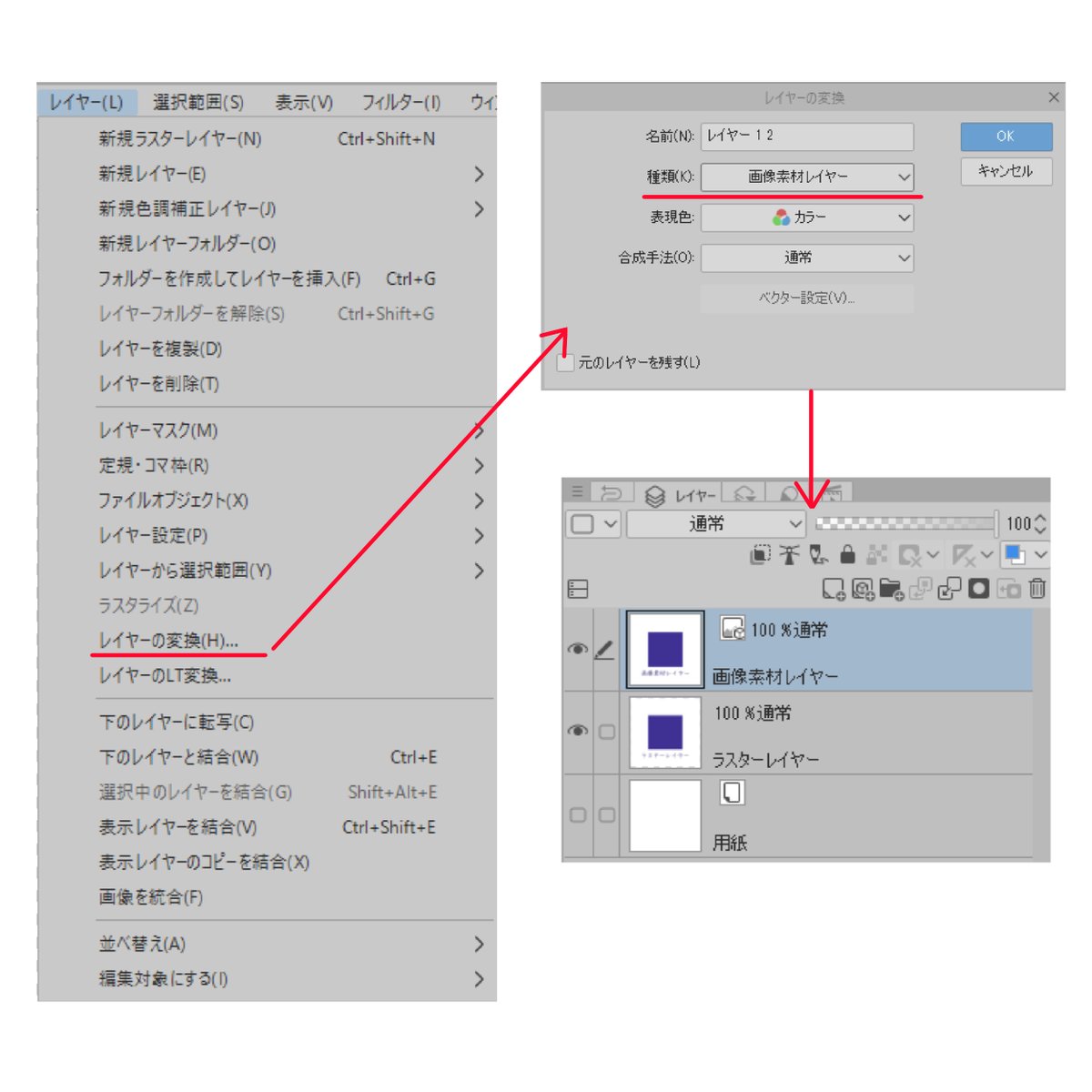Click Merge with Layer Below icon
Screen dimensions: 1092x1092
click(x=949, y=589)
